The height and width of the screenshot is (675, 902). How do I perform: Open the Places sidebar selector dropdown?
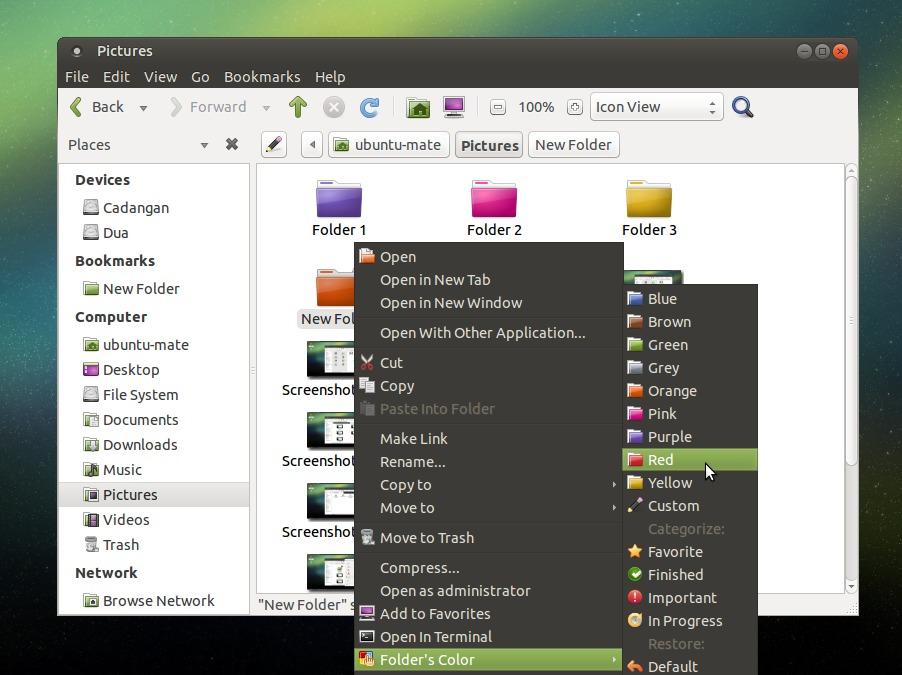tap(204, 145)
